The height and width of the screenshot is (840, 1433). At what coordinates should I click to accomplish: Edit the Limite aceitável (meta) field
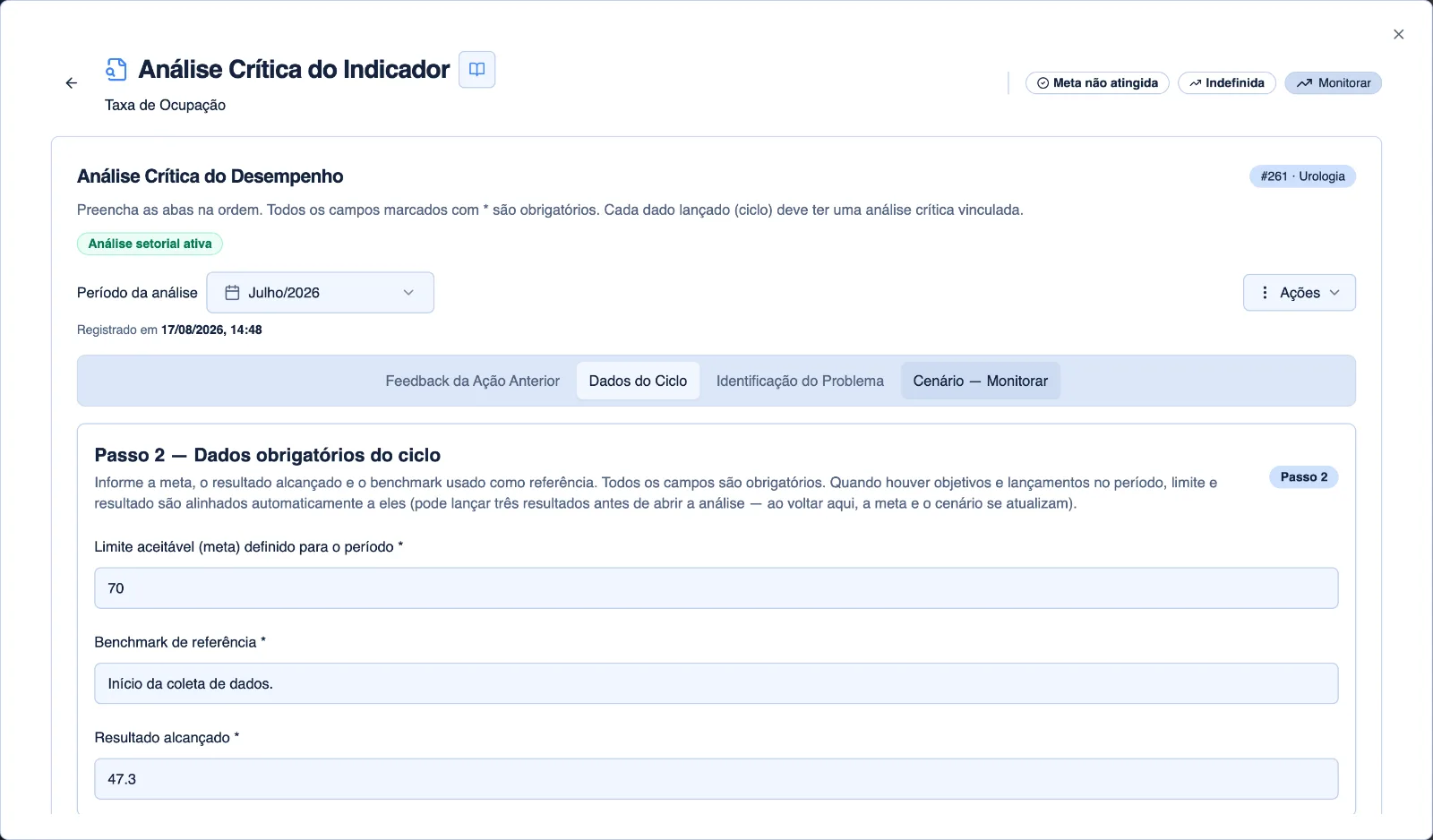point(716,588)
